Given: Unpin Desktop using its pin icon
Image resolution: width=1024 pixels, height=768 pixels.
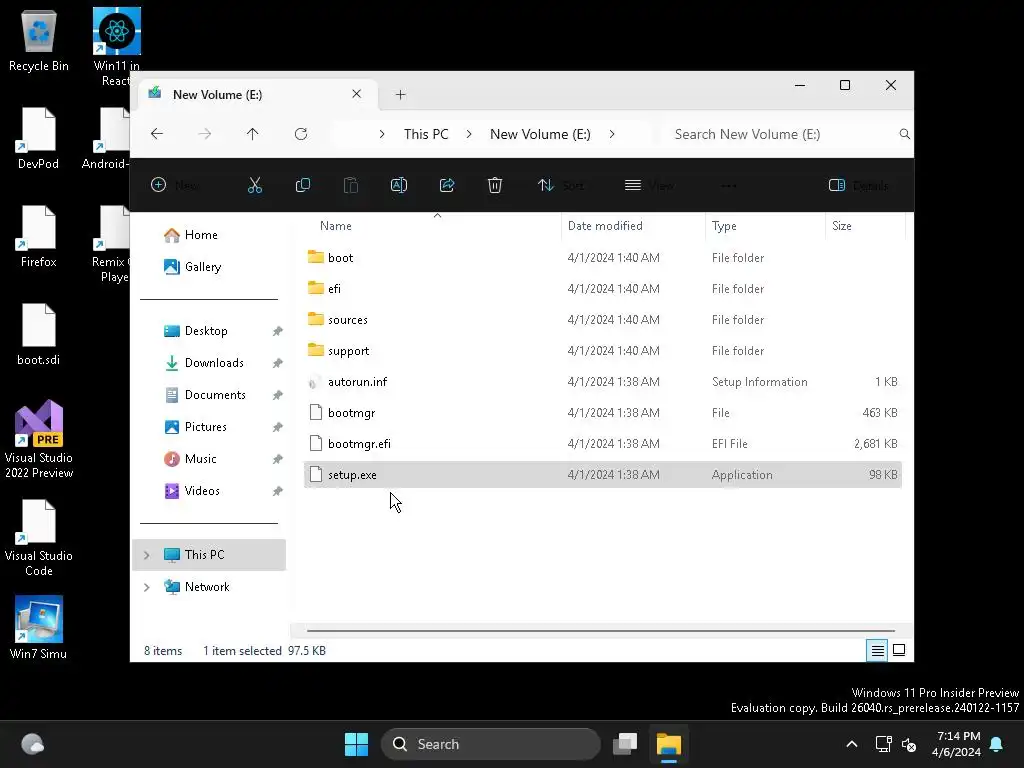Looking at the screenshot, I should (278, 331).
